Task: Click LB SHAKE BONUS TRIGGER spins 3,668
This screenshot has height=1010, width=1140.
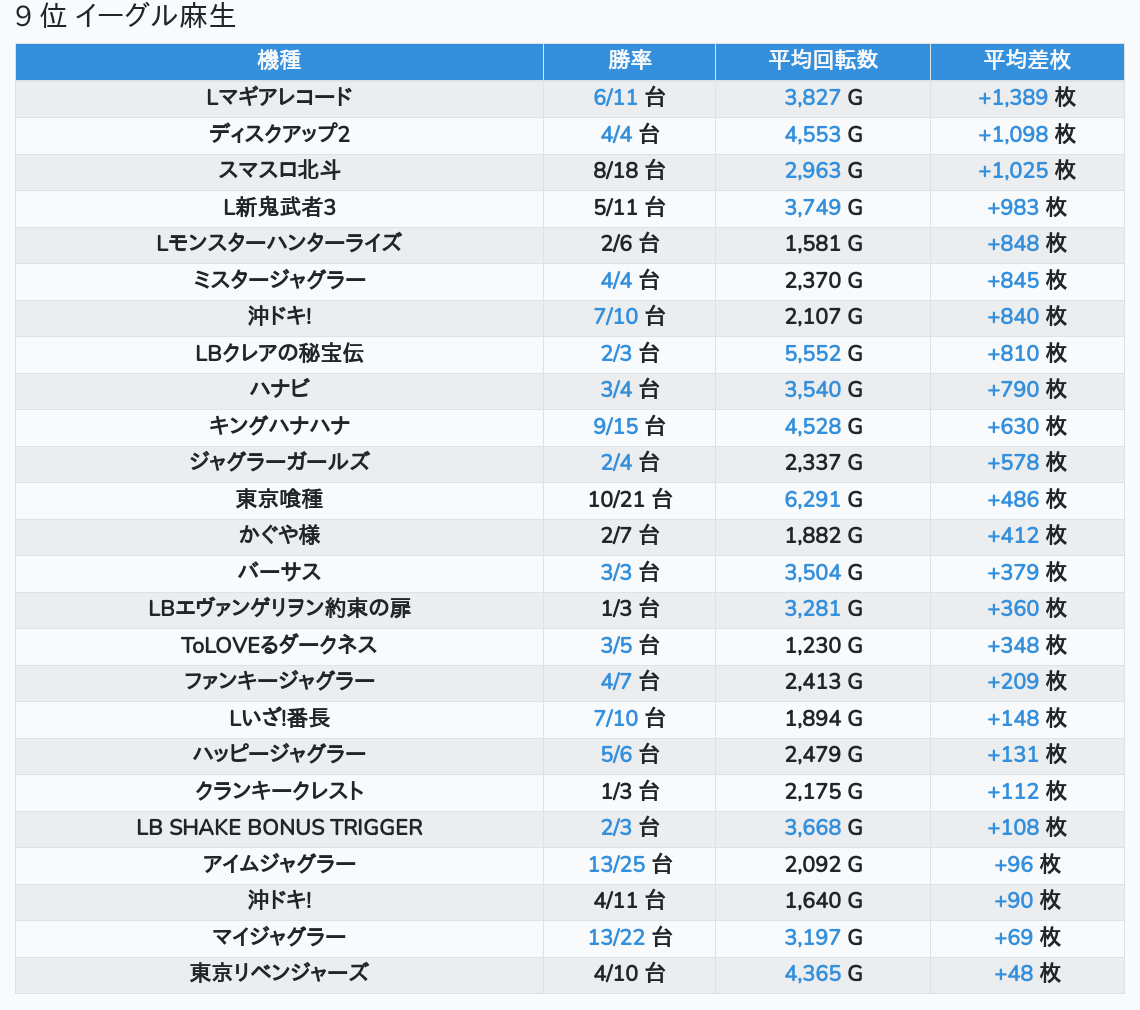Action: tap(813, 827)
